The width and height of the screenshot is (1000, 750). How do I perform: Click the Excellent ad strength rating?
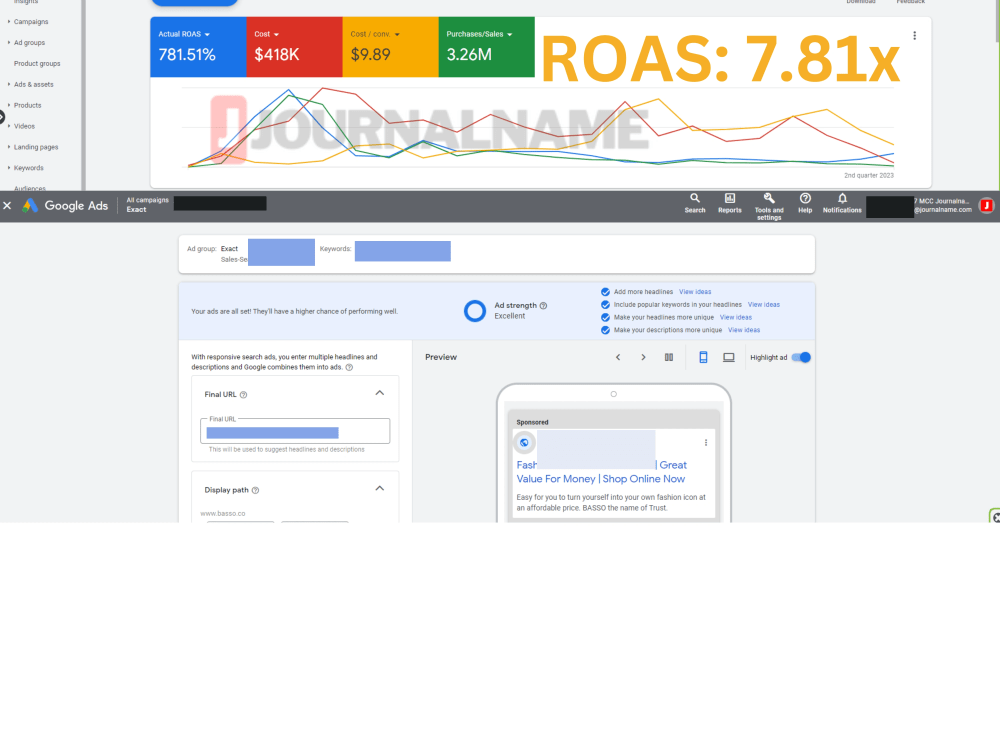pyautogui.click(x=510, y=316)
